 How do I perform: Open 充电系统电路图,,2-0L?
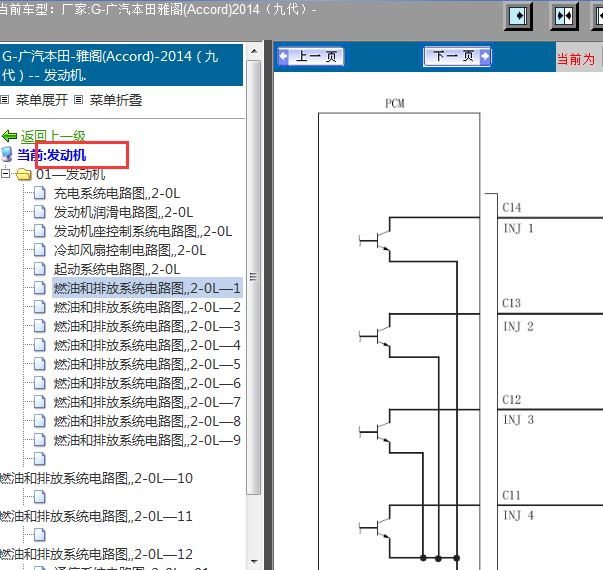117,193
